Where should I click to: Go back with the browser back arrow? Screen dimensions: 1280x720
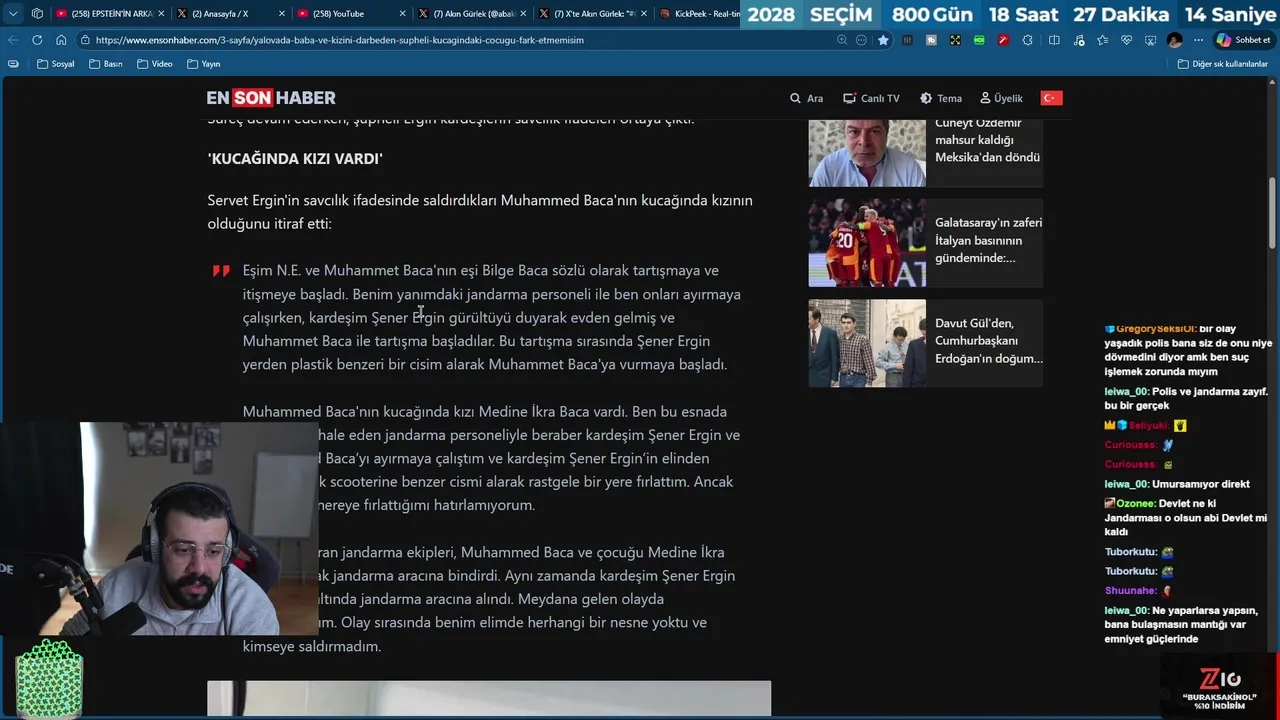12,40
